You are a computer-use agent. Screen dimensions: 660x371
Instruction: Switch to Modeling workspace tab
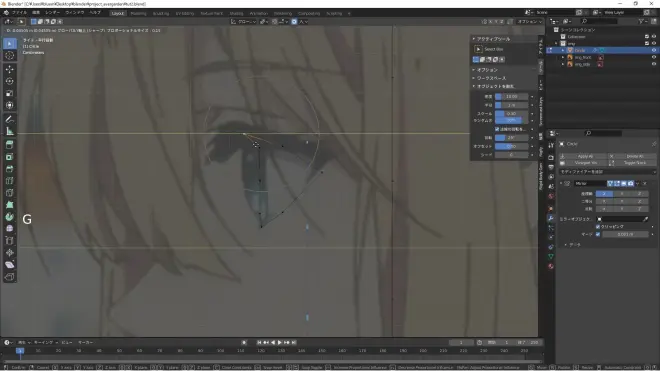tap(138, 13)
